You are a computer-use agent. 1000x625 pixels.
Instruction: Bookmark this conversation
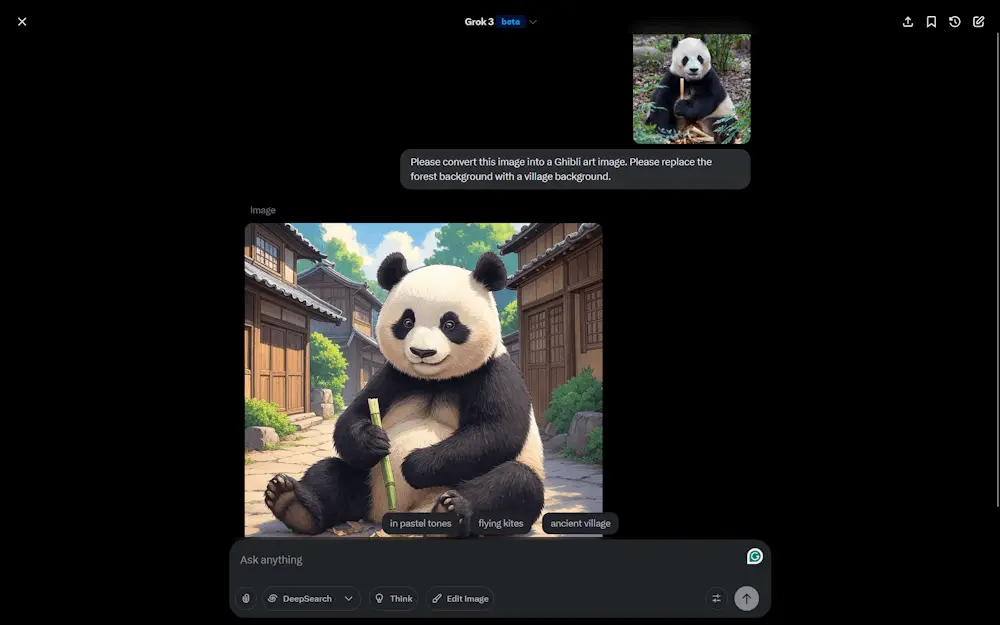tap(931, 22)
